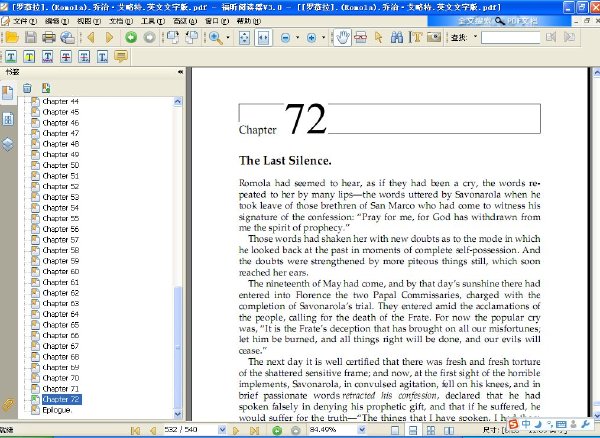Image resolution: width=600 pixels, height=438 pixels.
Task: Toggle continuous facing layout in the status bar
Action: [x=431, y=431]
